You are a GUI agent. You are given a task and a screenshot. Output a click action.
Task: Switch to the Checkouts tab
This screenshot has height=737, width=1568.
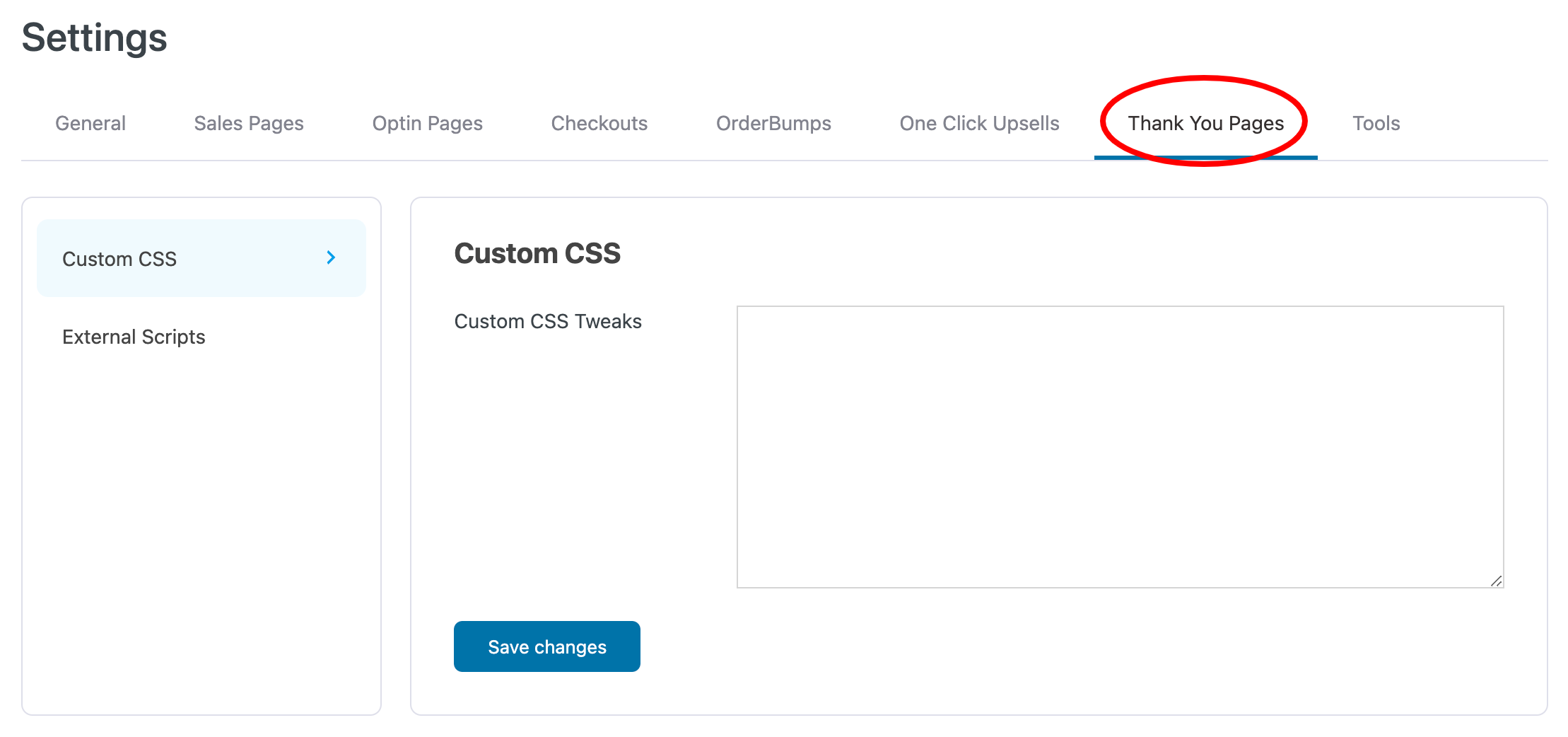(599, 123)
